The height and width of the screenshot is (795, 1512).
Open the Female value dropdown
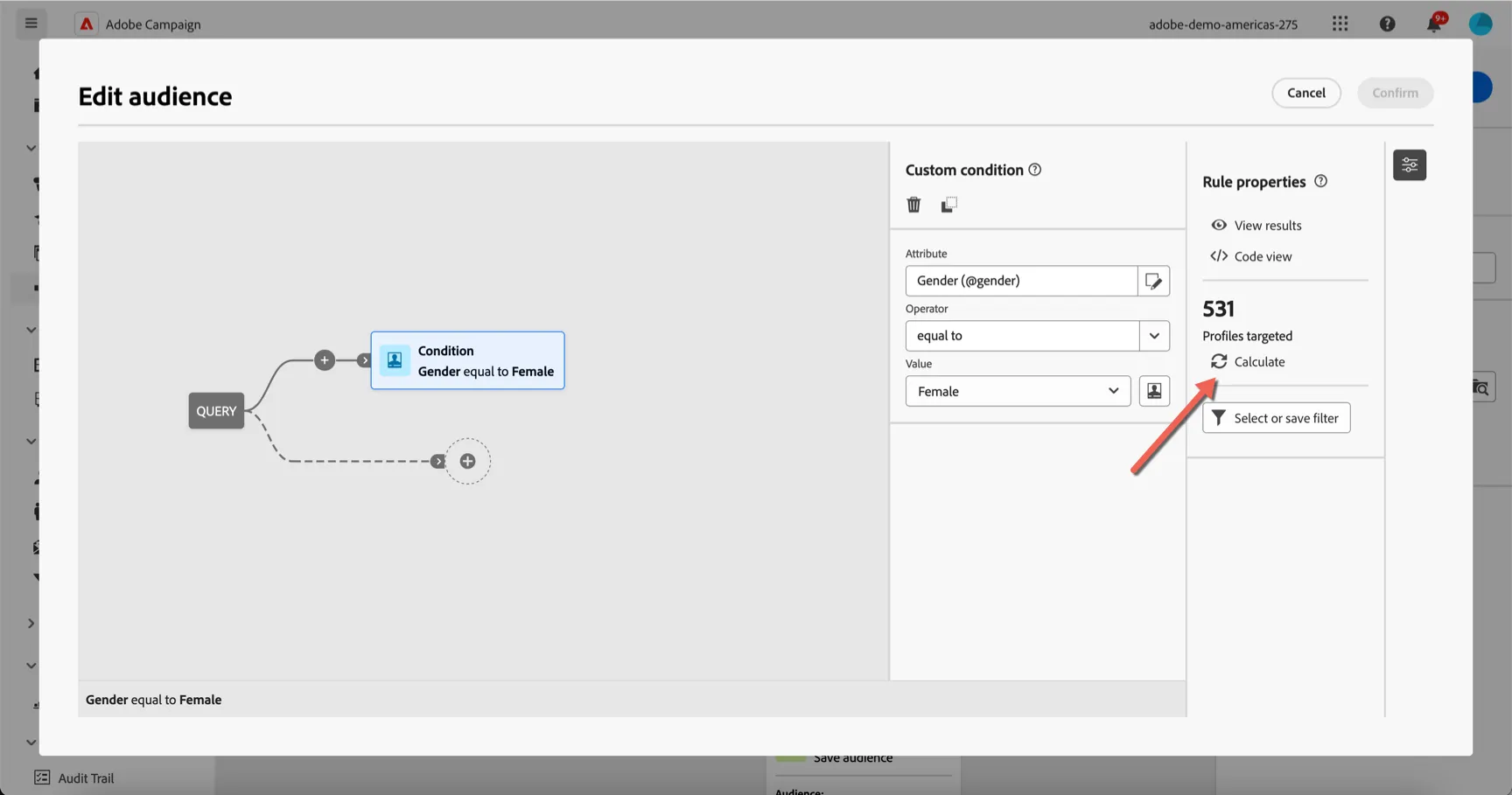pyautogui.click(x=1018, y=391)
